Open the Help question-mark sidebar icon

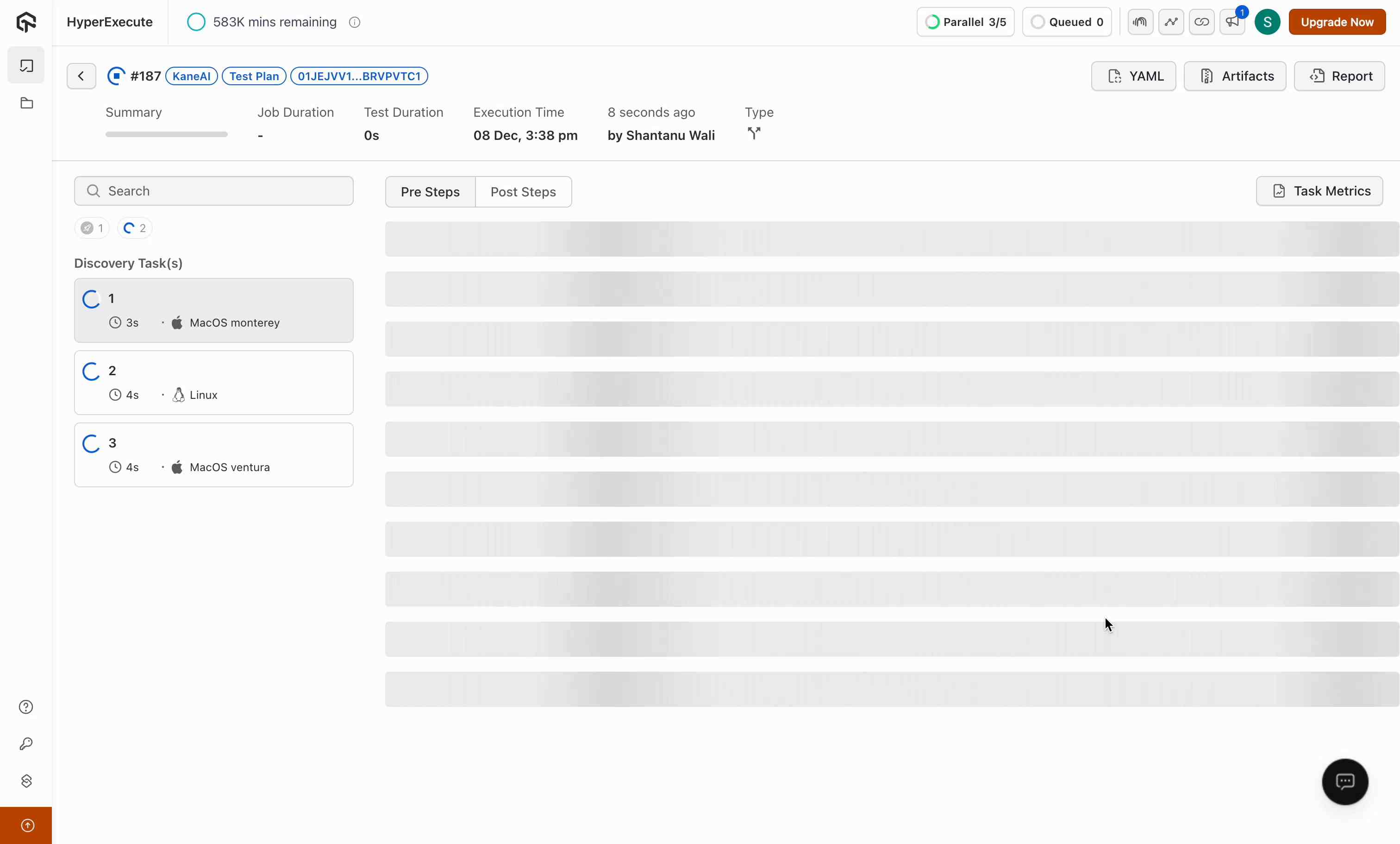pyautogui.click(x=26, y=706)
